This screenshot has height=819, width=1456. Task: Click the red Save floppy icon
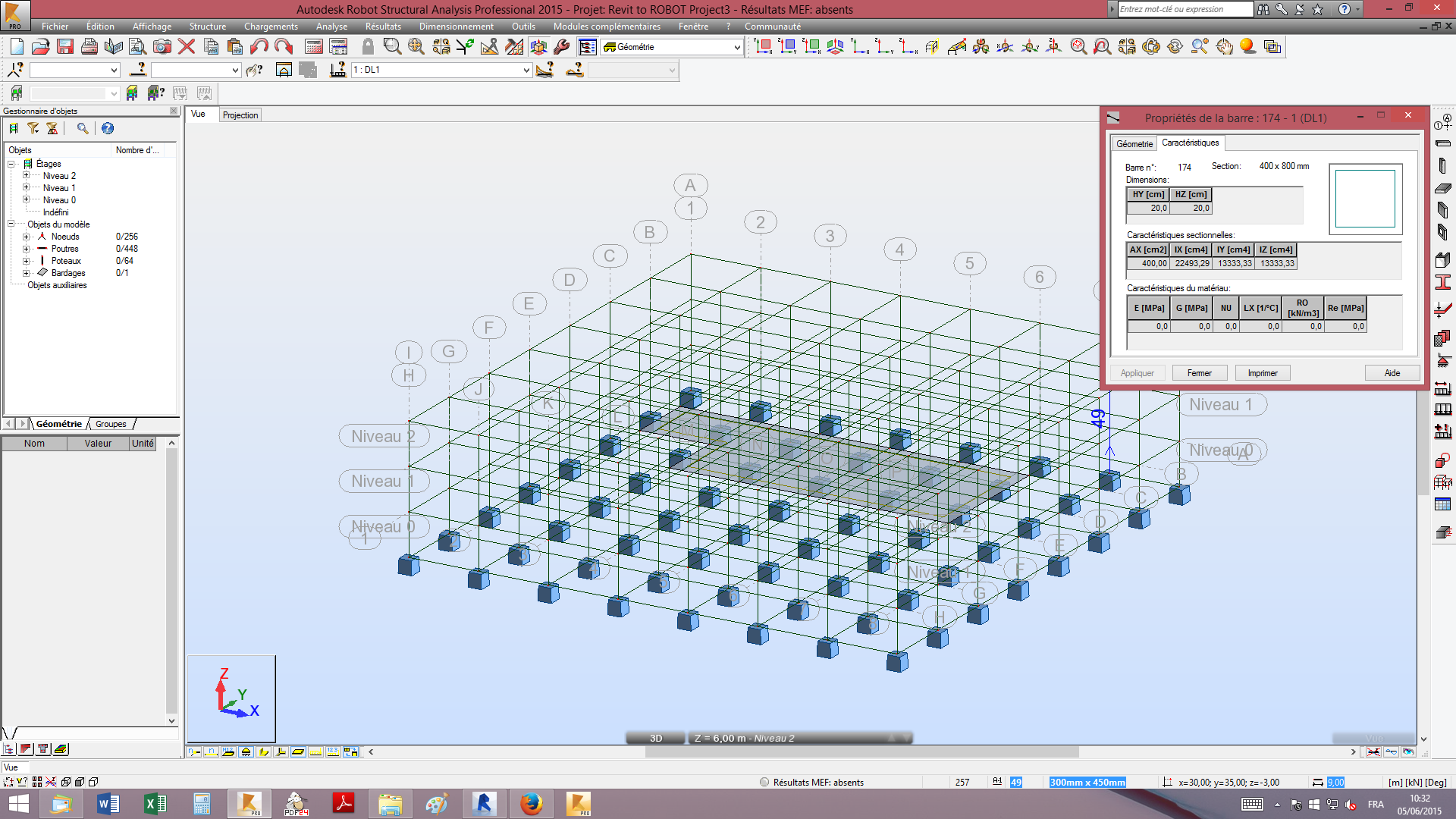pos(65,47)
